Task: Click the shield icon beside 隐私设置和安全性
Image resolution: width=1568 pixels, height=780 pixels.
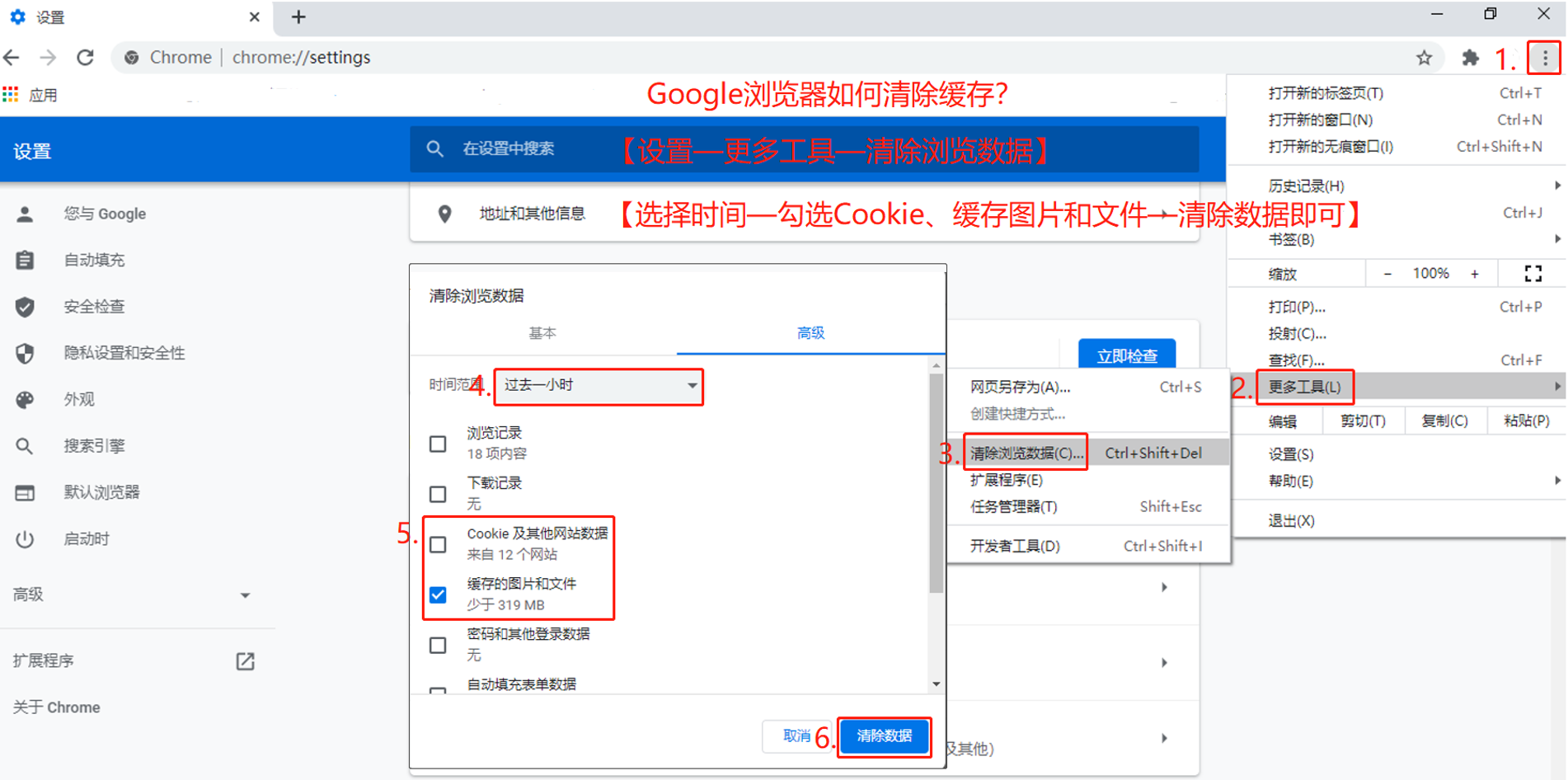Action: tap(25, 354)
